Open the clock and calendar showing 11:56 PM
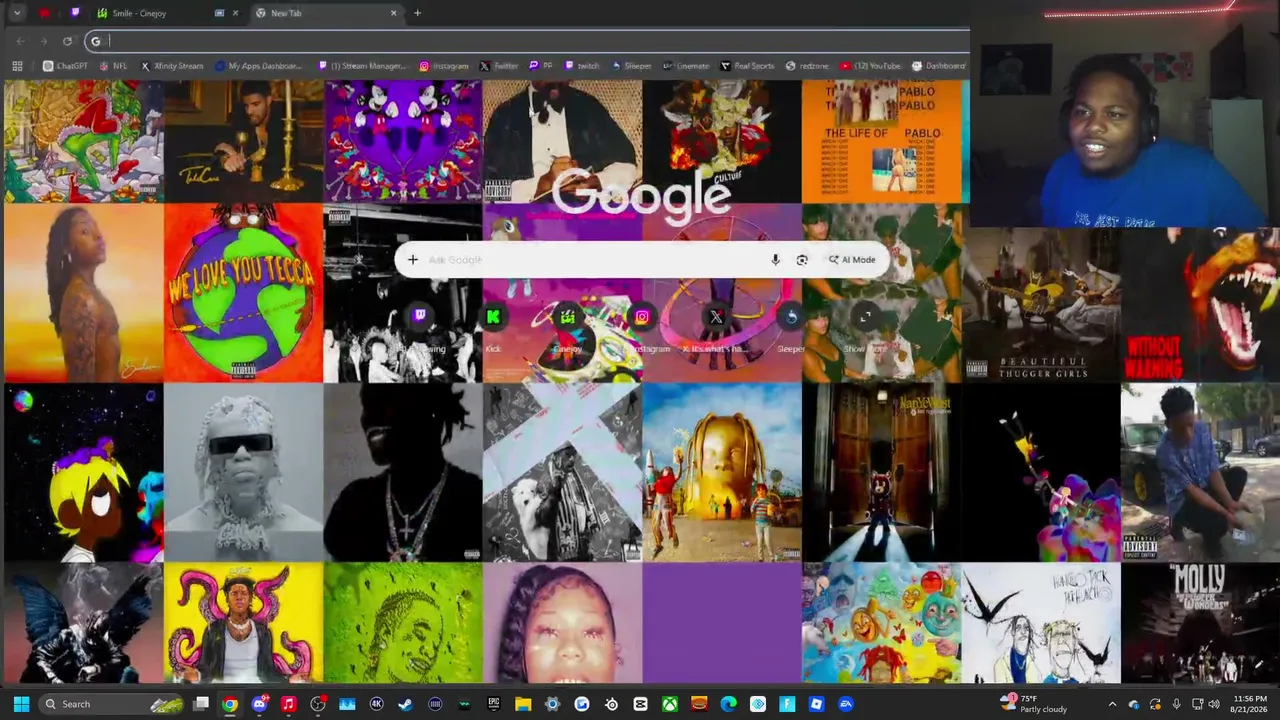Screen dimensions: 1280x720 click(x=1250, y=704)
